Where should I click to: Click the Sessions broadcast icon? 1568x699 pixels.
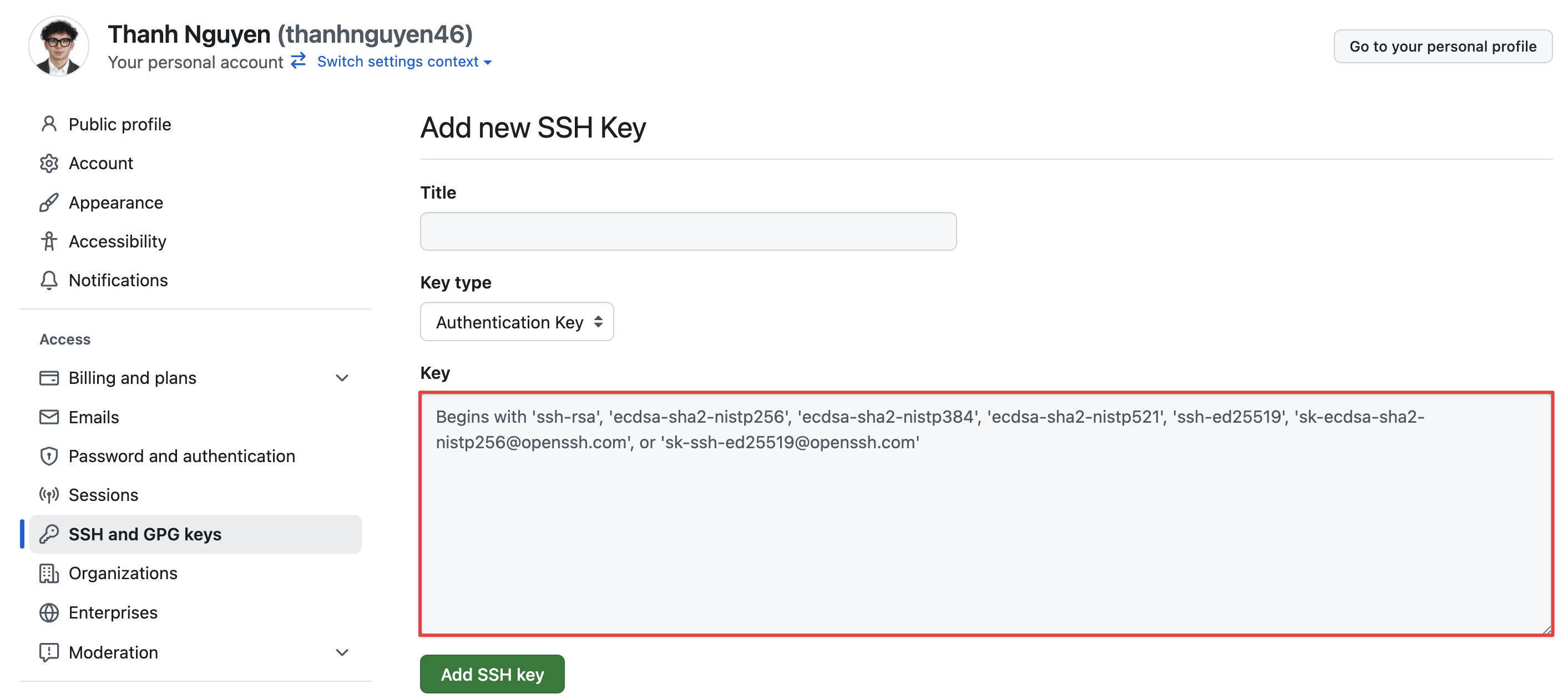pyautogui.click(x=49, y=495)
